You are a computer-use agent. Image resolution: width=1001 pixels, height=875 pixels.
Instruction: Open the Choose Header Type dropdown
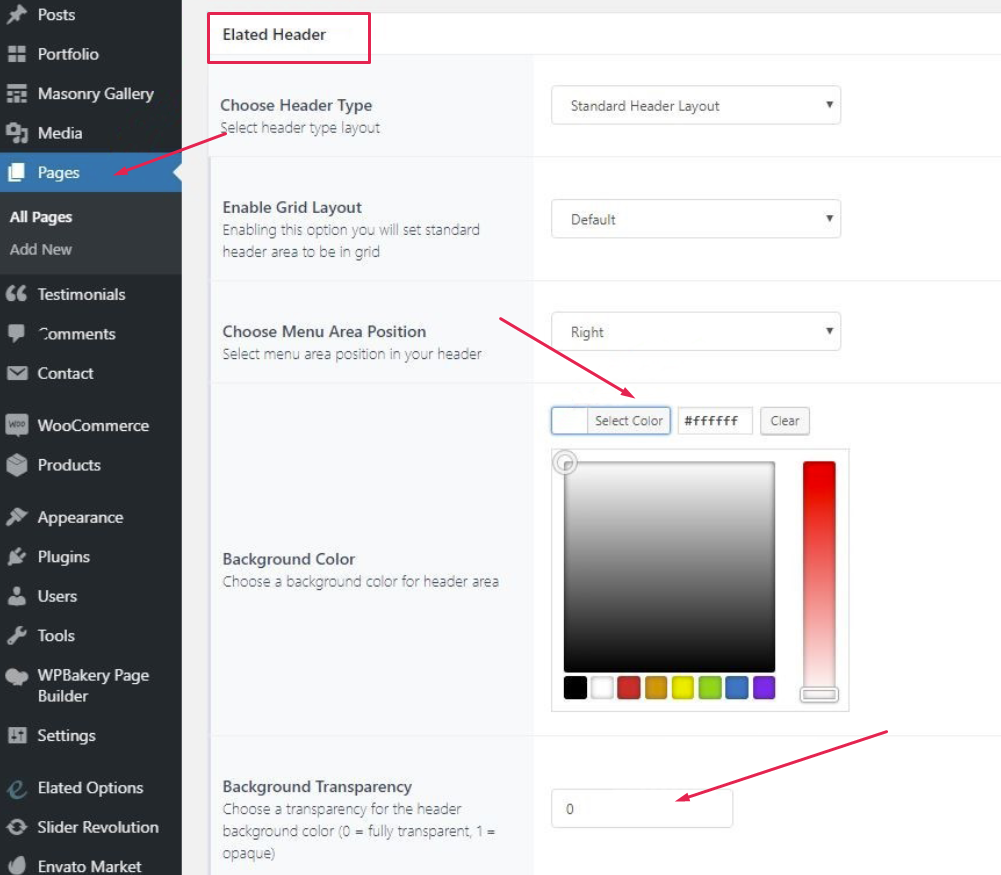click(x=695, y=106)
